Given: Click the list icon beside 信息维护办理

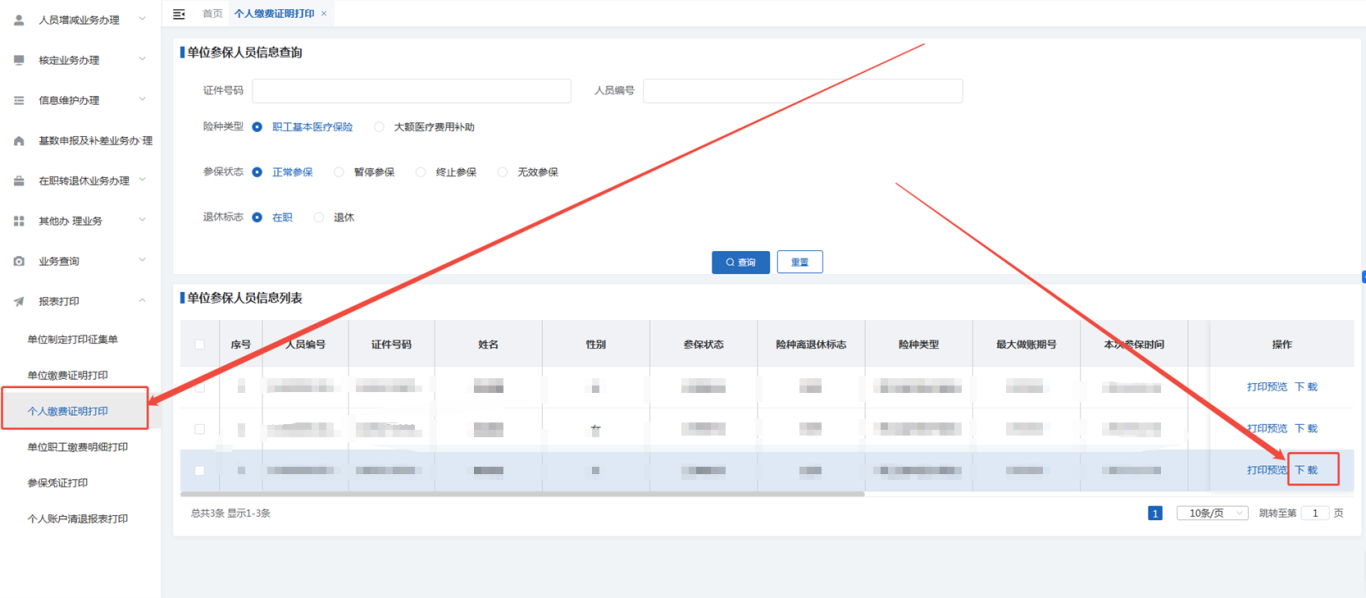Looking at the screenshot, I should (19, 101).
